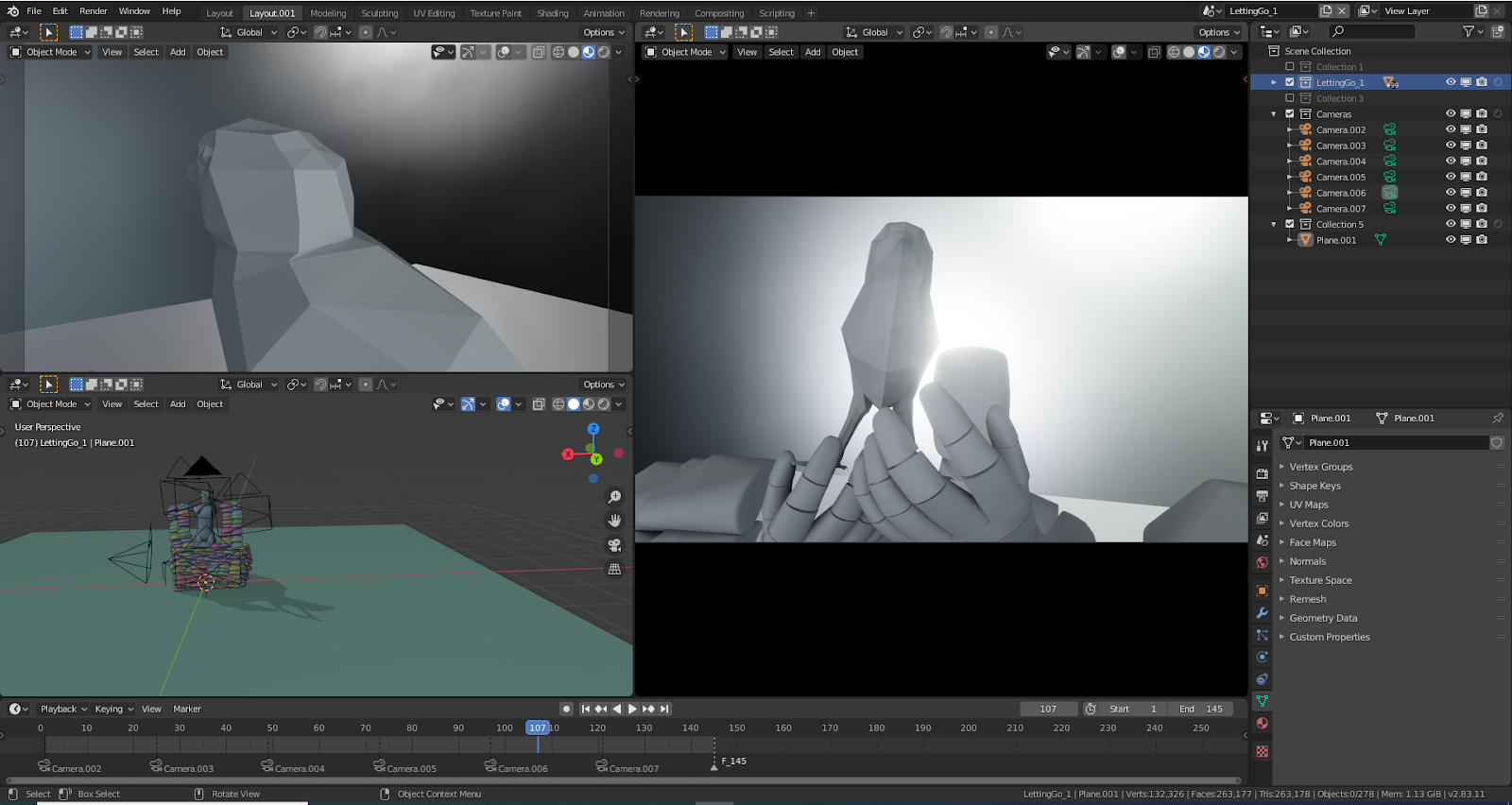Image resolution: width=1512 pixels, height=805 pixels.
Task: Open the Scene properties tab
Action: coord(1262,540)
